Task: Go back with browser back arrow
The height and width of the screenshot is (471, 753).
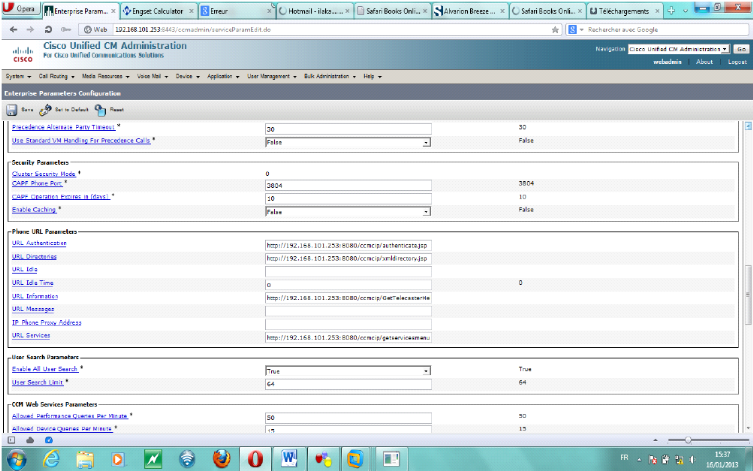Action: click(x=13, y=30)
